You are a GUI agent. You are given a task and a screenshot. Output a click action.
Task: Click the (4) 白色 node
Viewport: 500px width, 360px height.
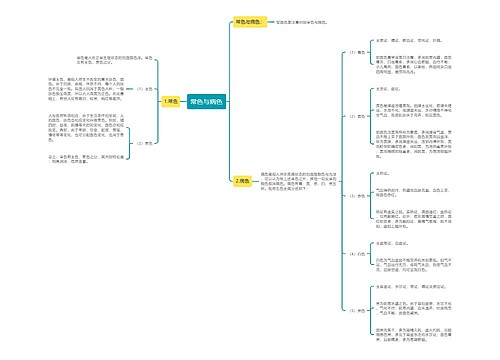click(357, 254)
